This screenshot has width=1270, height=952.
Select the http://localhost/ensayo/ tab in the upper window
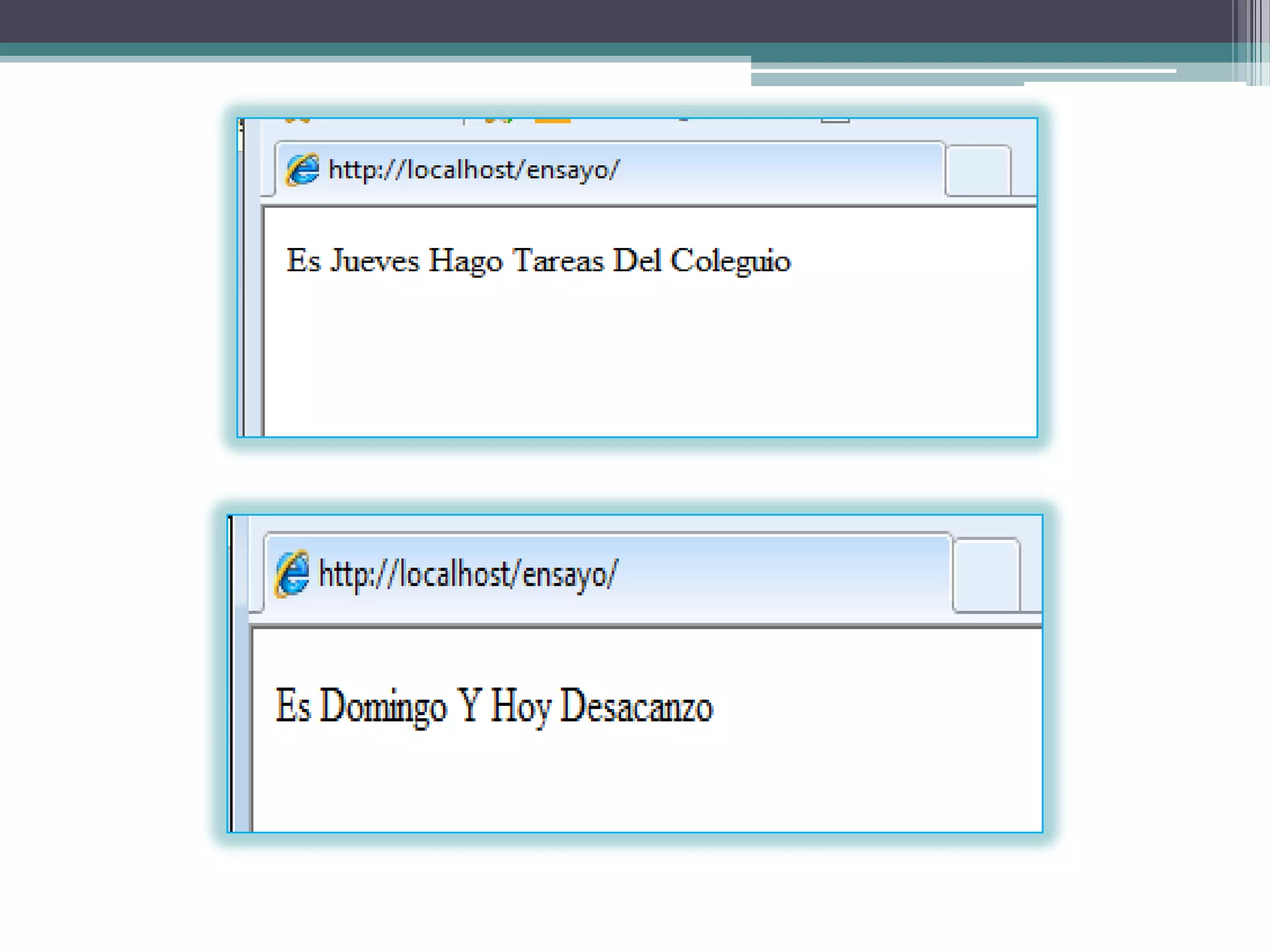click(x=610, y=169)
